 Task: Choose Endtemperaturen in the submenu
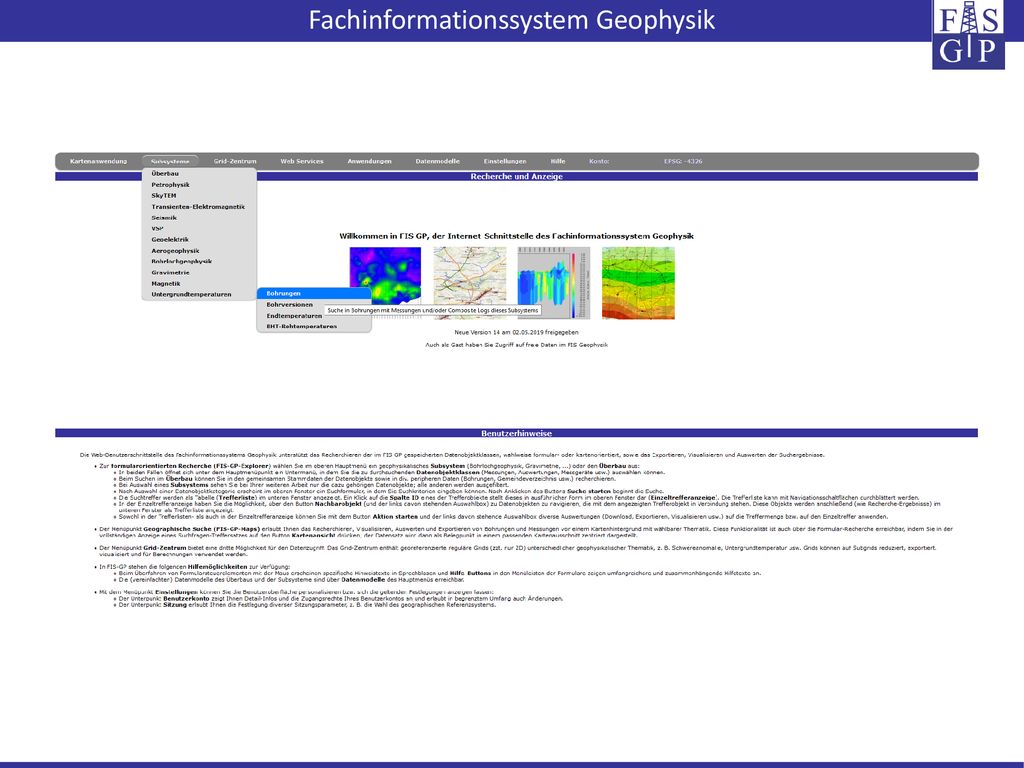294,315
